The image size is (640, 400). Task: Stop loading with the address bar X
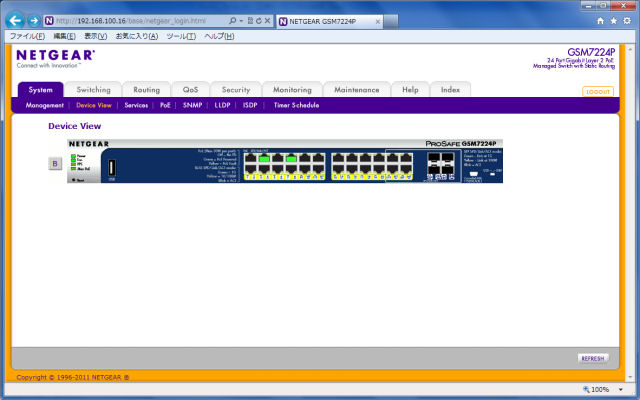pos(267,20)
